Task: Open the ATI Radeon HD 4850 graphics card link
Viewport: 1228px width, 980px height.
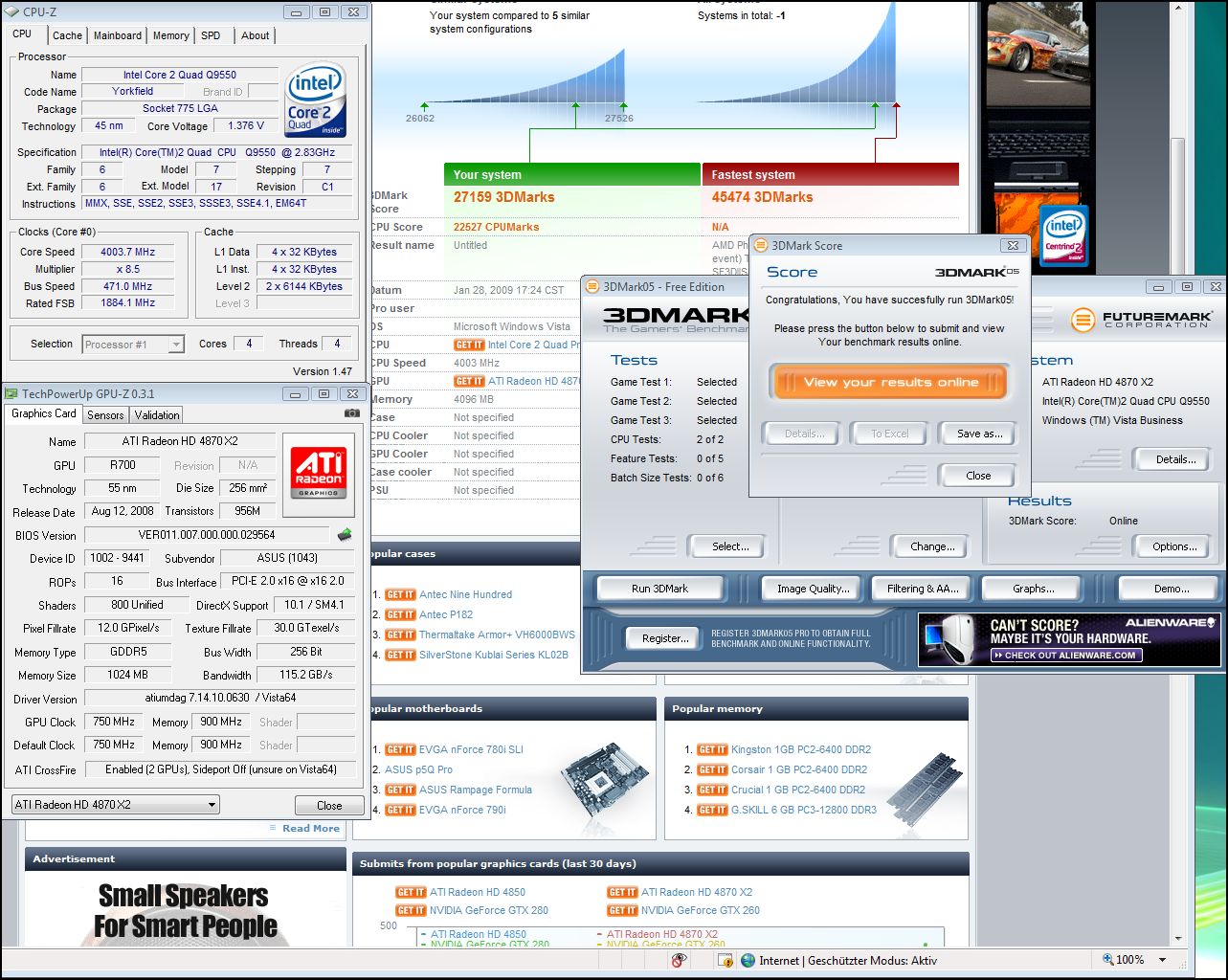Action: click(478, 892)
